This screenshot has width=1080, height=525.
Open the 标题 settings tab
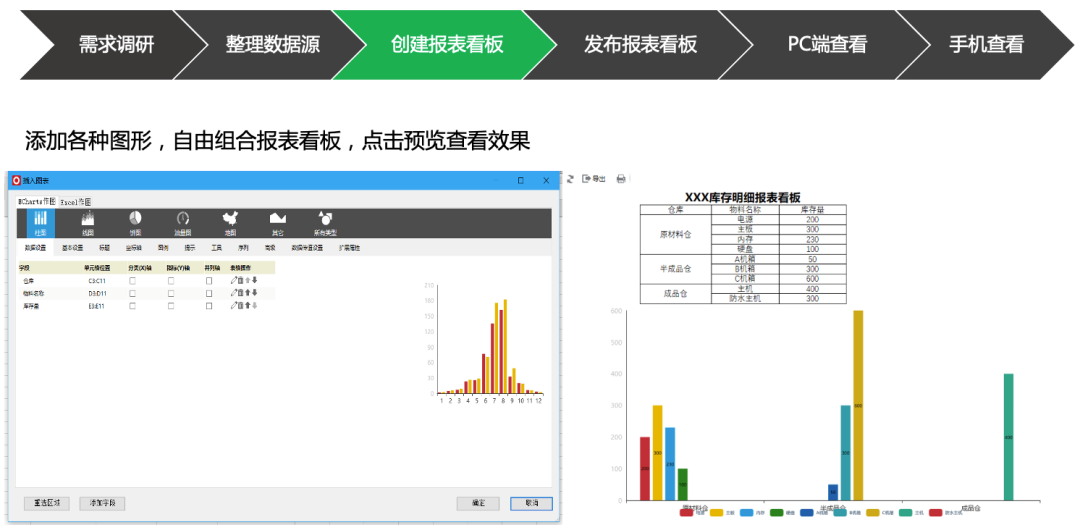pyautogui.click(x=104, y=247)
